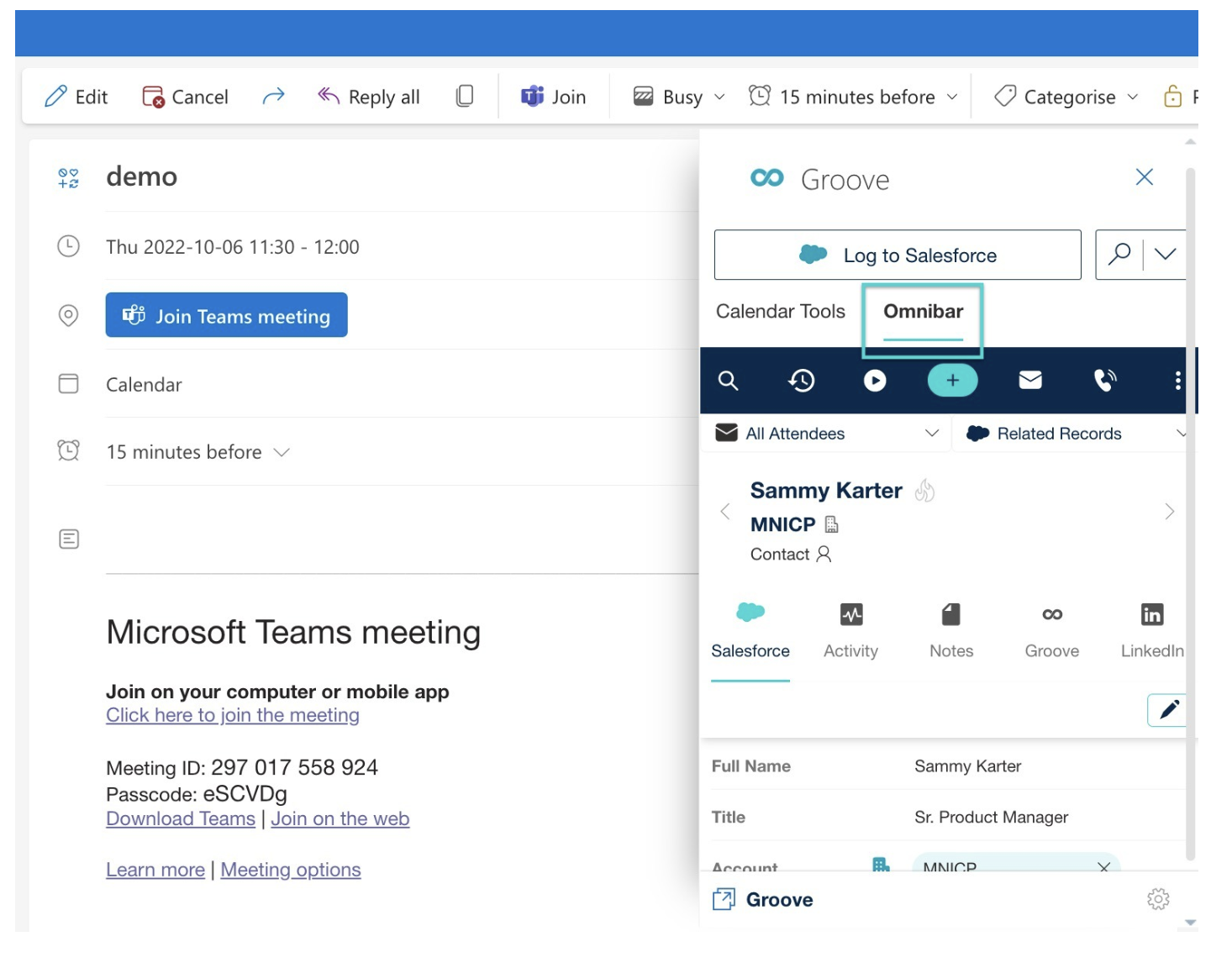Viewport: 1232px width, 968px height.
Task: Click the clock icon beside the date
Action: [x=68, y=246]
